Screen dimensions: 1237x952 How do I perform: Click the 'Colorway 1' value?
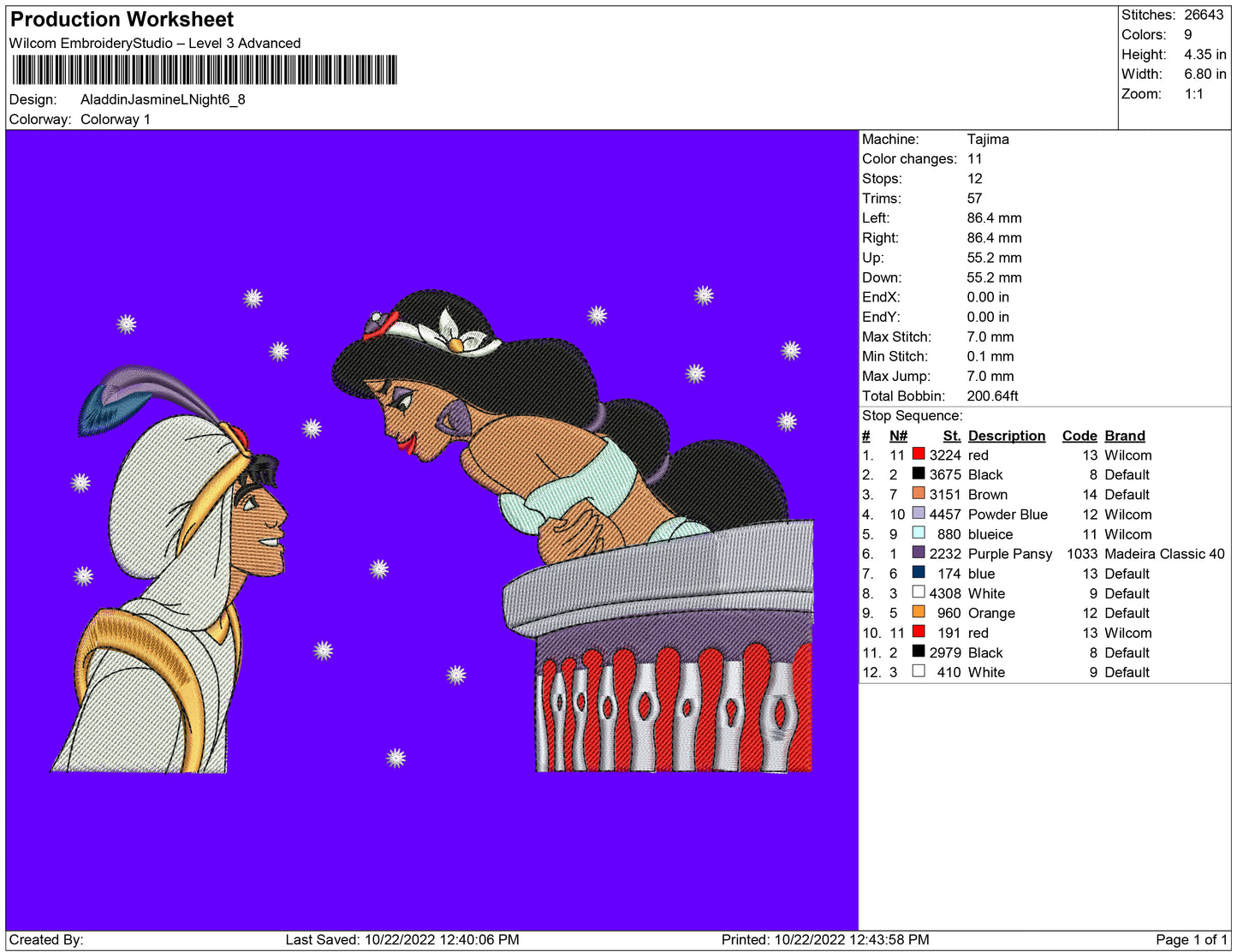116,119
